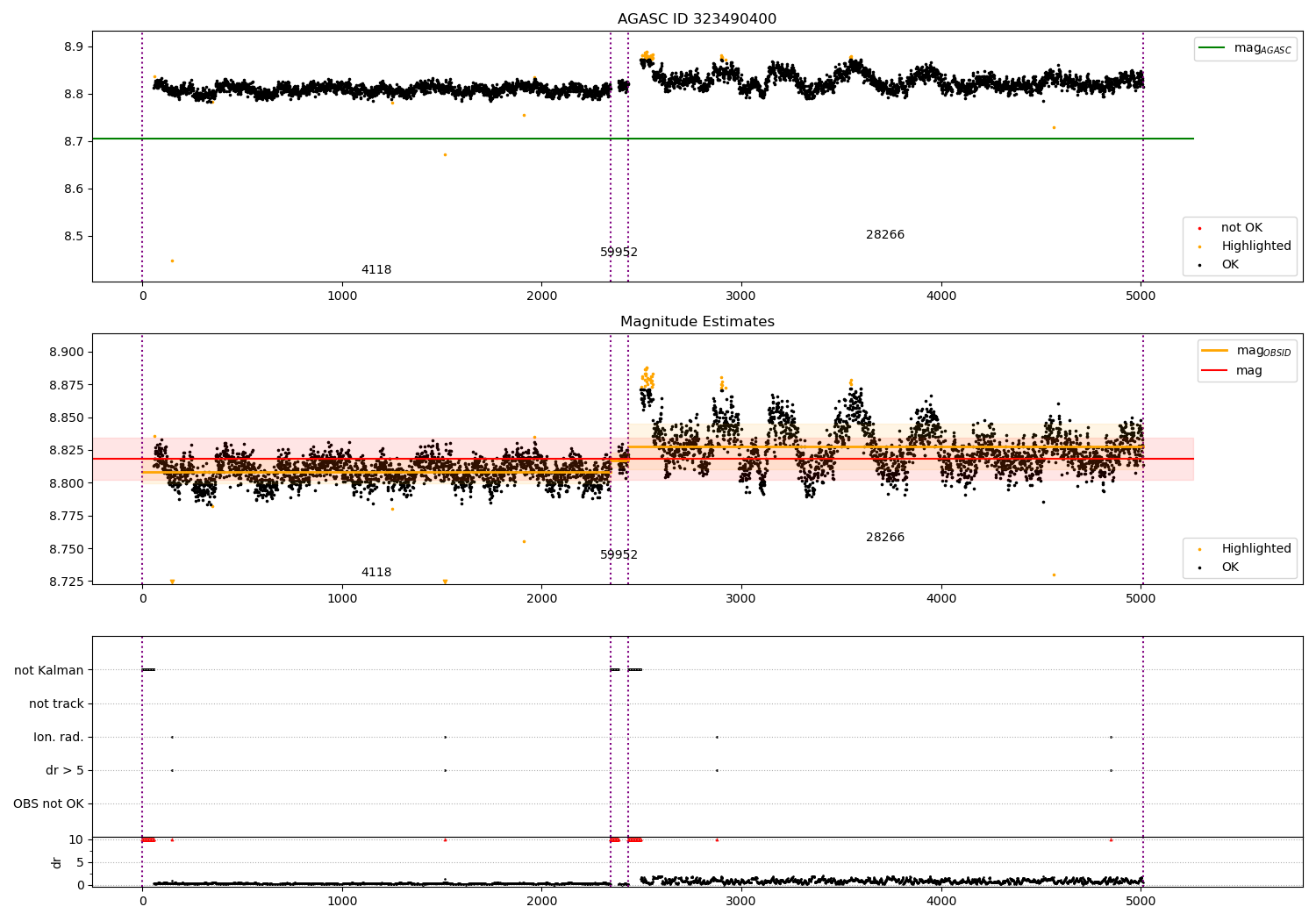Click the 8.875 y-axis tick label

point(66,385)
